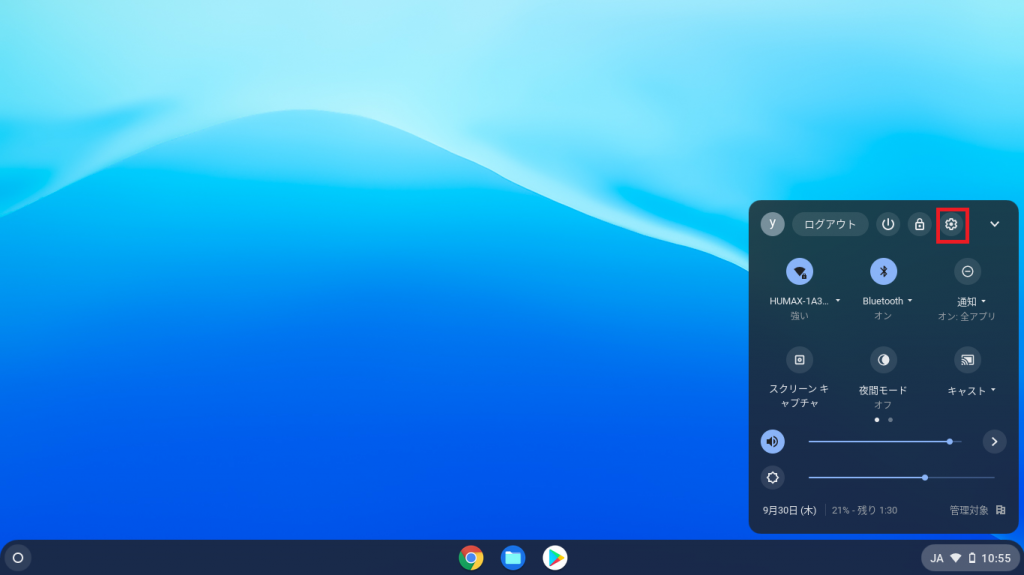
Task: Click the power button icon
Action: pos(888,224)
